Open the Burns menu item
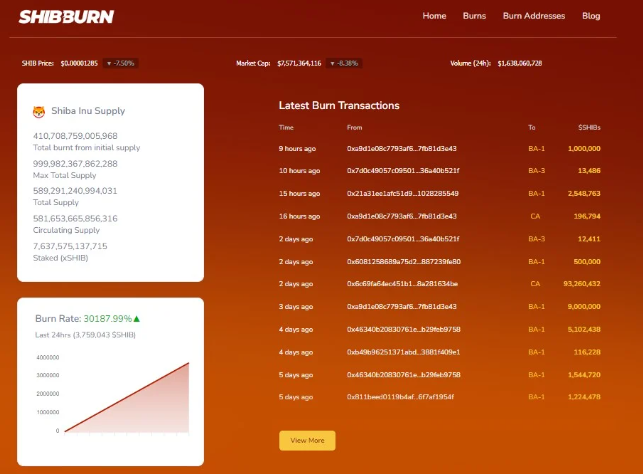This screenshot has height=474, width=643. click(x=474, y=16)
